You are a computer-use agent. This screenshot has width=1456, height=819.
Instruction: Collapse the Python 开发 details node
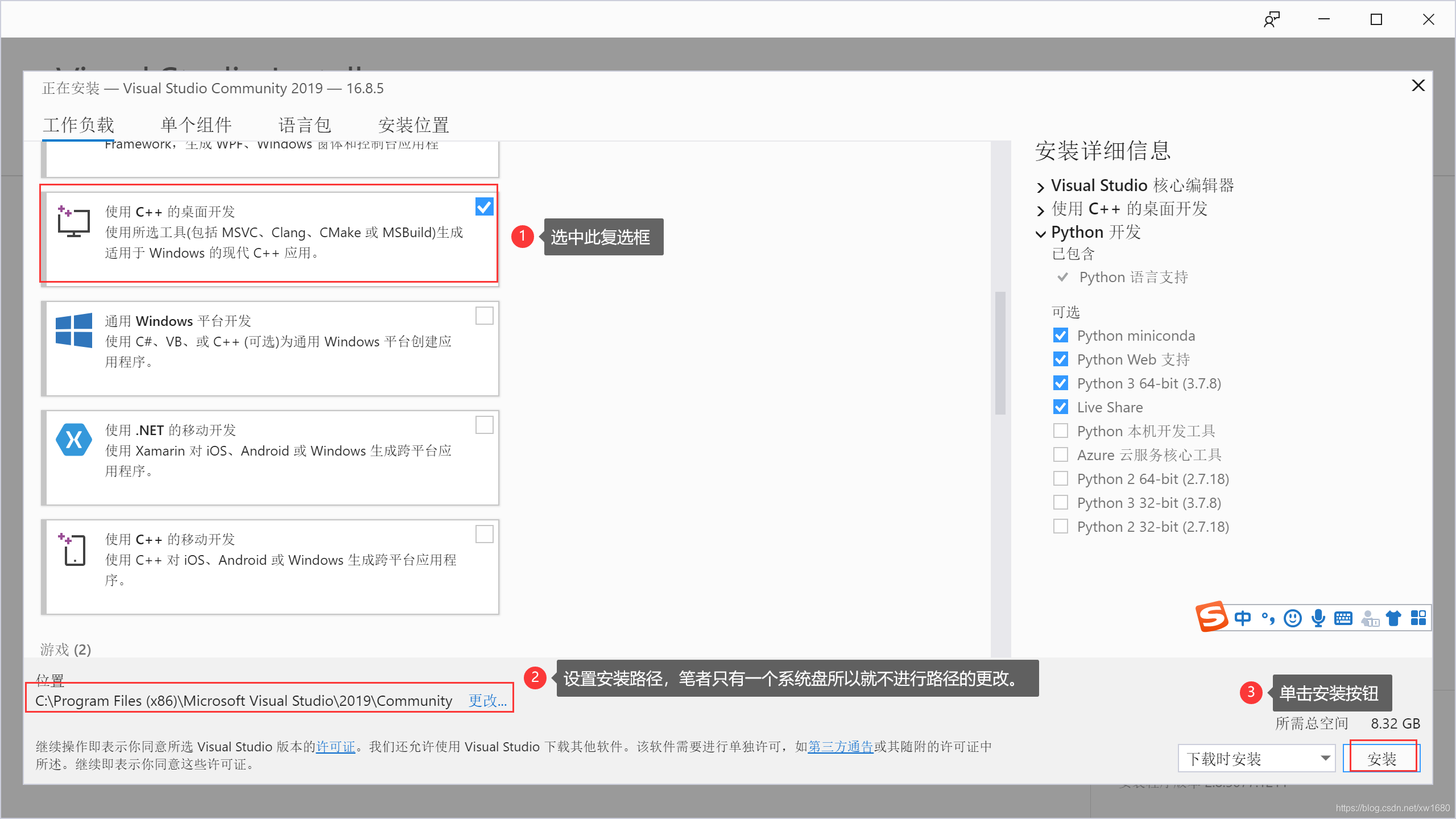[x=1041, y=234]
